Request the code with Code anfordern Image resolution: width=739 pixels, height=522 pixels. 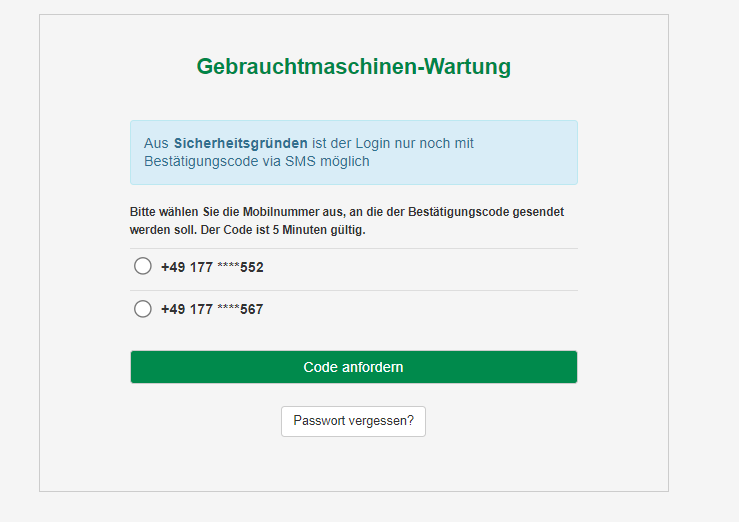click(353, 367)
